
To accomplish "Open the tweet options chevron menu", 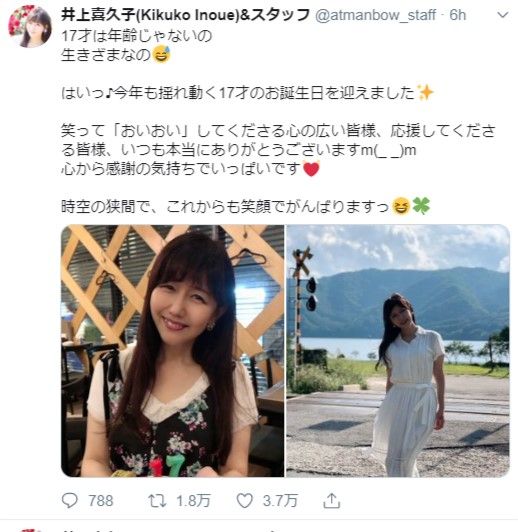I will (503, 15).
